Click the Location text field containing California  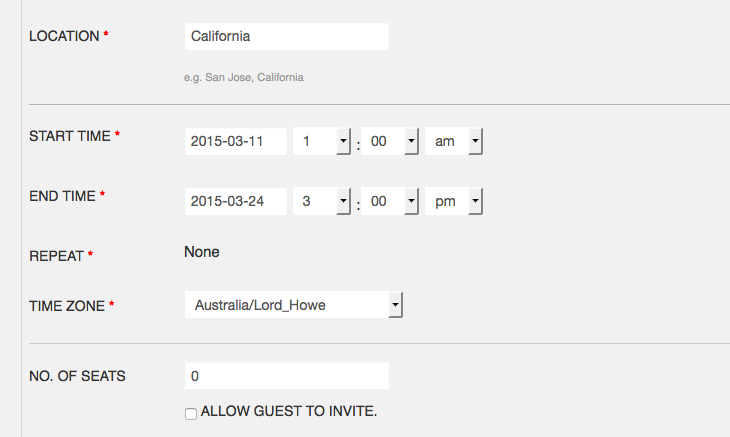[x=286, y=37]
